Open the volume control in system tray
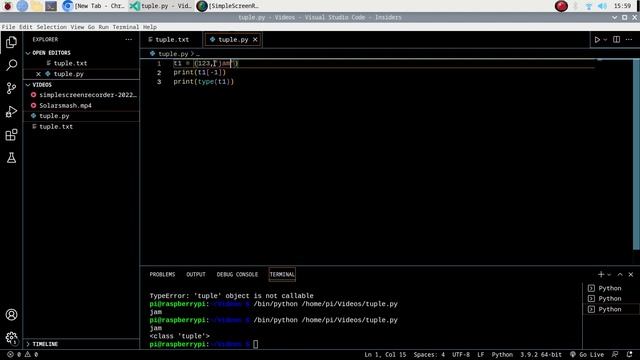Screen dimensions: 640x360 tap(602, 6)
